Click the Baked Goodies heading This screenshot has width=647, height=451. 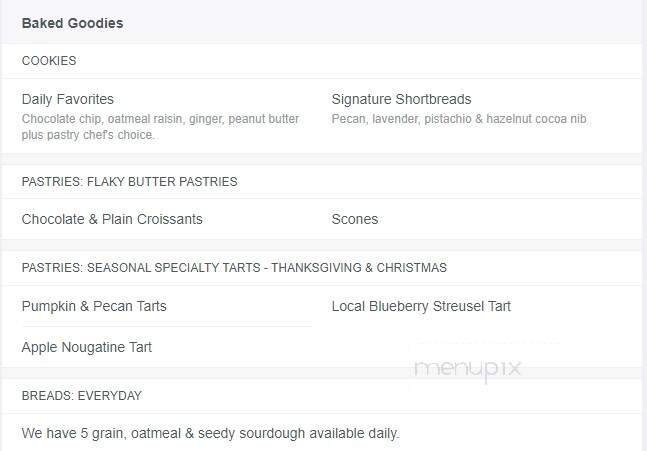(x=72, y=23)
